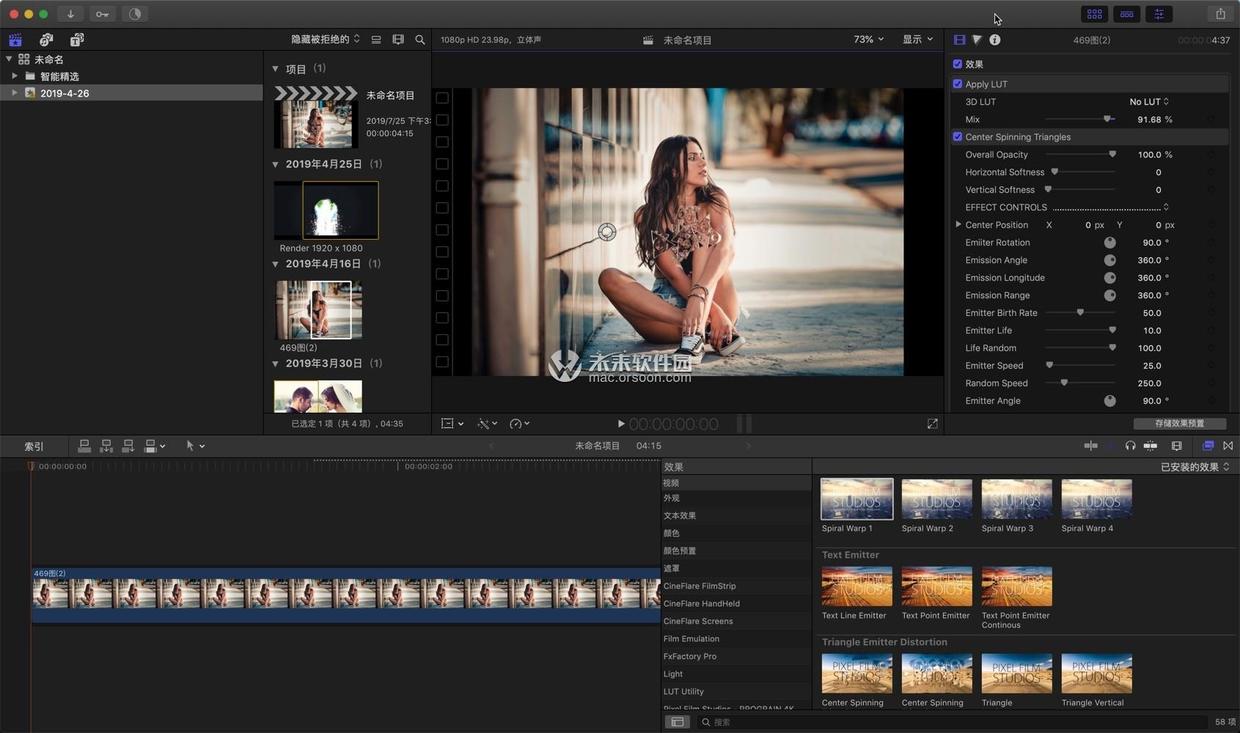Click the import media arrow icon

(71, 14)
